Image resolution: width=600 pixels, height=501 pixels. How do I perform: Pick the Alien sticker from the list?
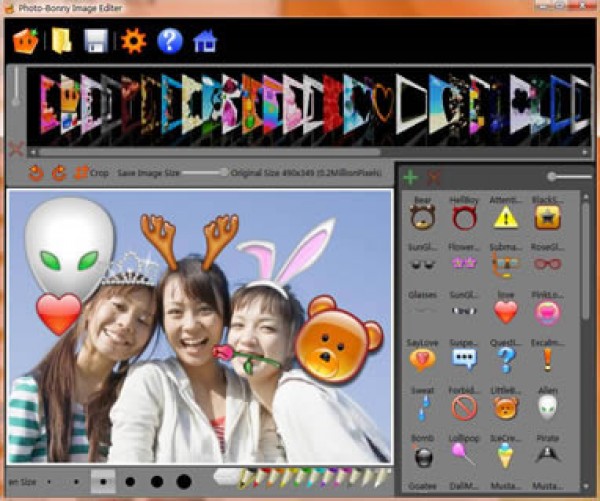click(547, 407)
